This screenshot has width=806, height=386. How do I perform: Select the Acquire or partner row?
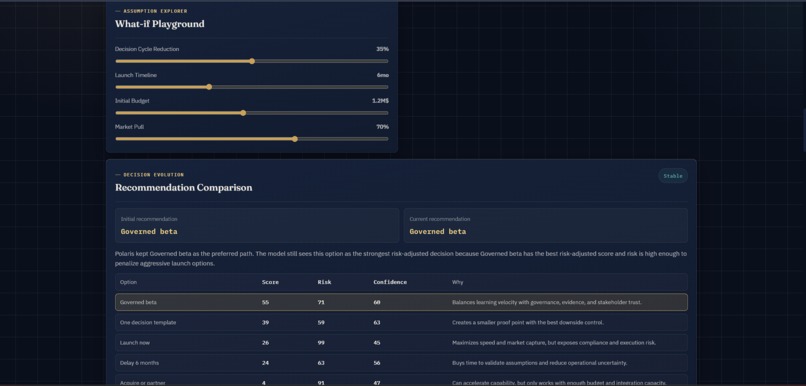(401, 381)
